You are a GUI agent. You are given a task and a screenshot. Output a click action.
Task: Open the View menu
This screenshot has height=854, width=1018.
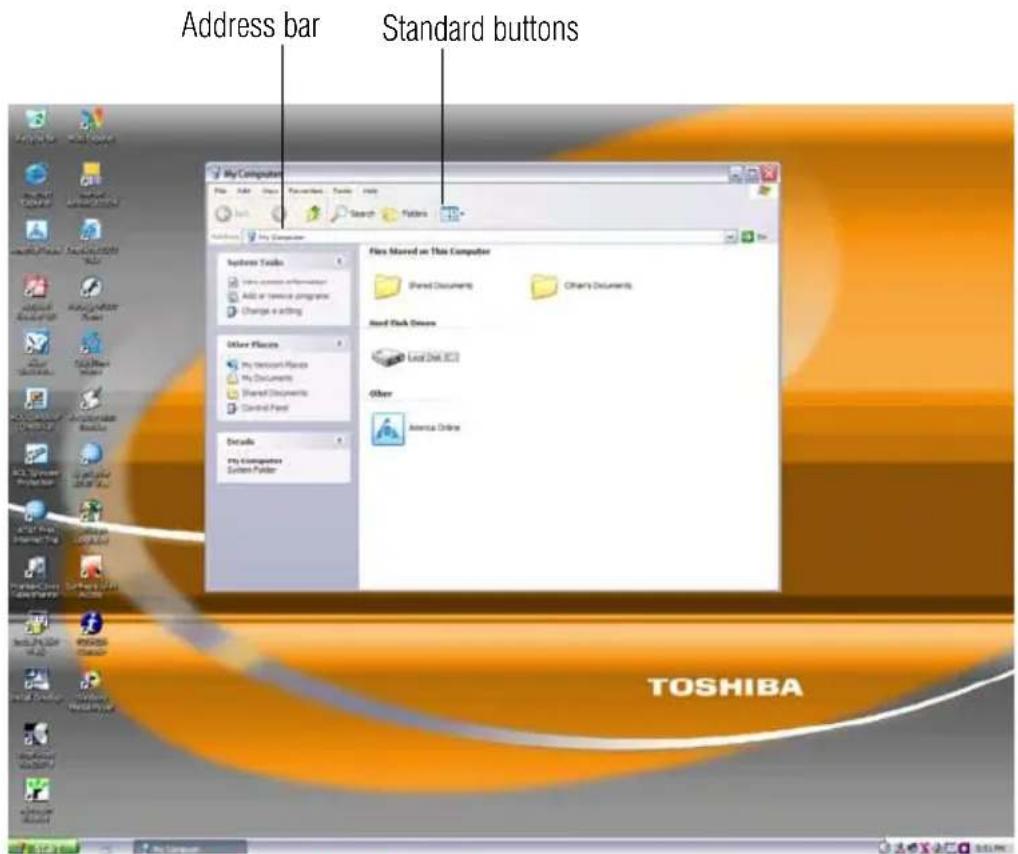pyautogui.click(x=270, y=191)
